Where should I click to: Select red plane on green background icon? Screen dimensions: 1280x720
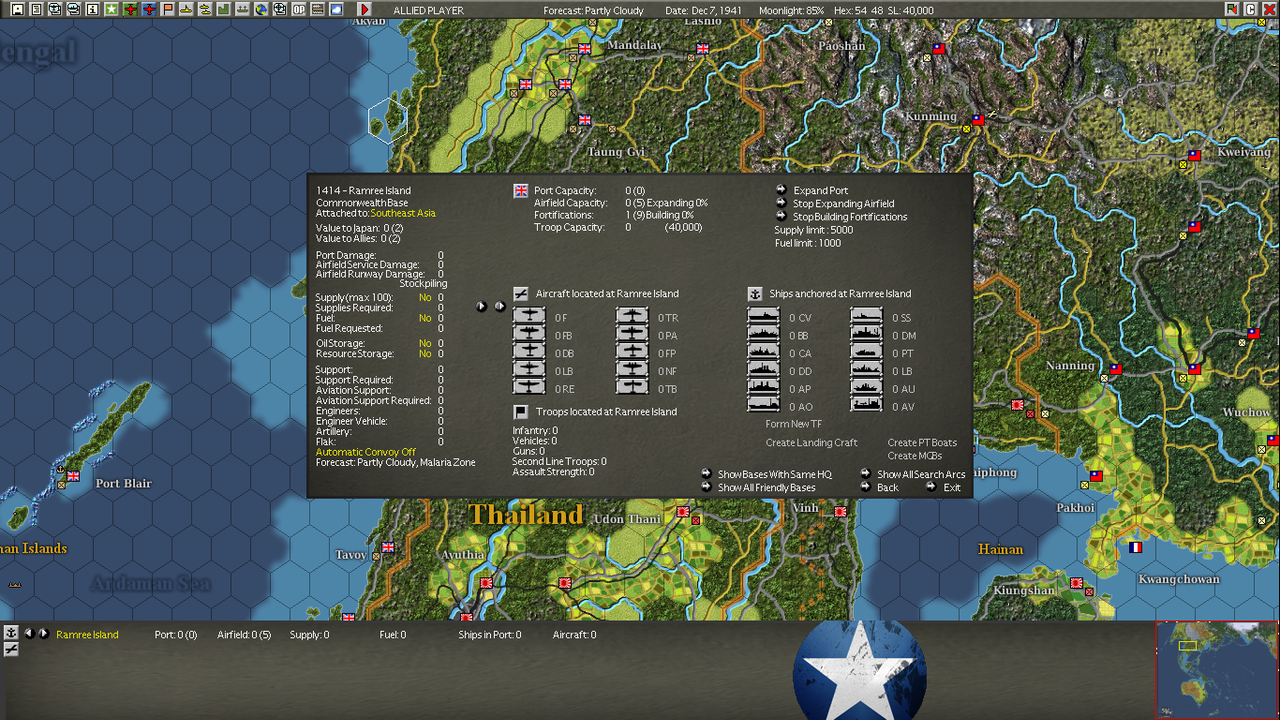130,10
